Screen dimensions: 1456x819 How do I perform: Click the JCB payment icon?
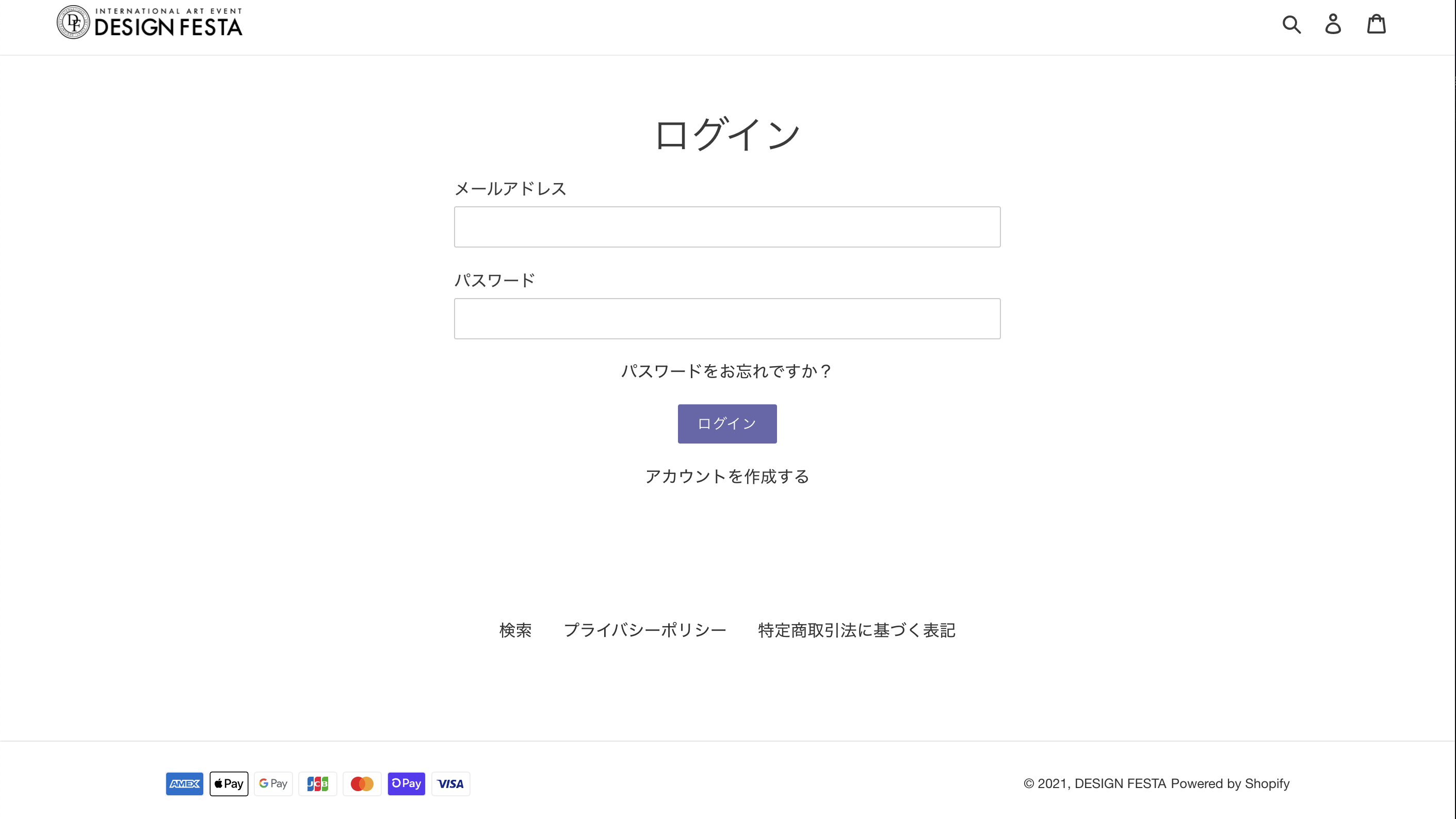[318, 783]
